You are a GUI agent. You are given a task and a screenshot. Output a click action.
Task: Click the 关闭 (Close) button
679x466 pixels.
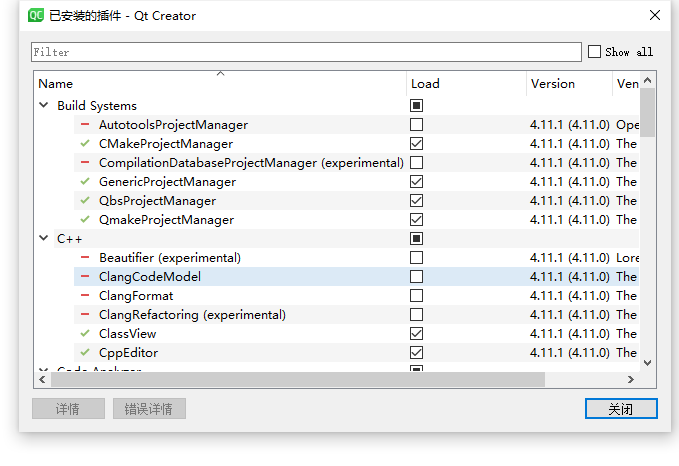pos(621,408)
